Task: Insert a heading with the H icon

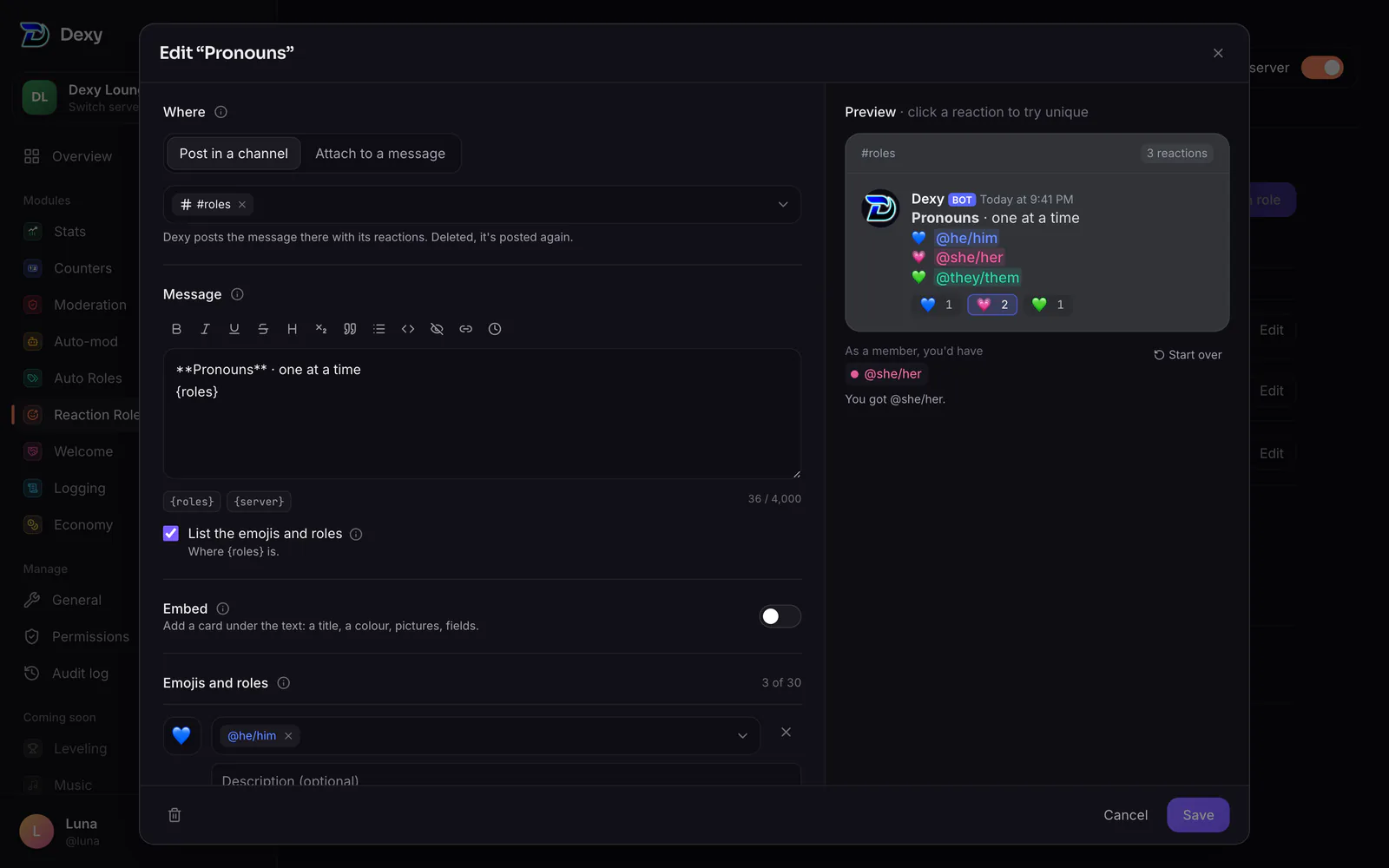Action: pyautogui.click(x=292, y=329)
